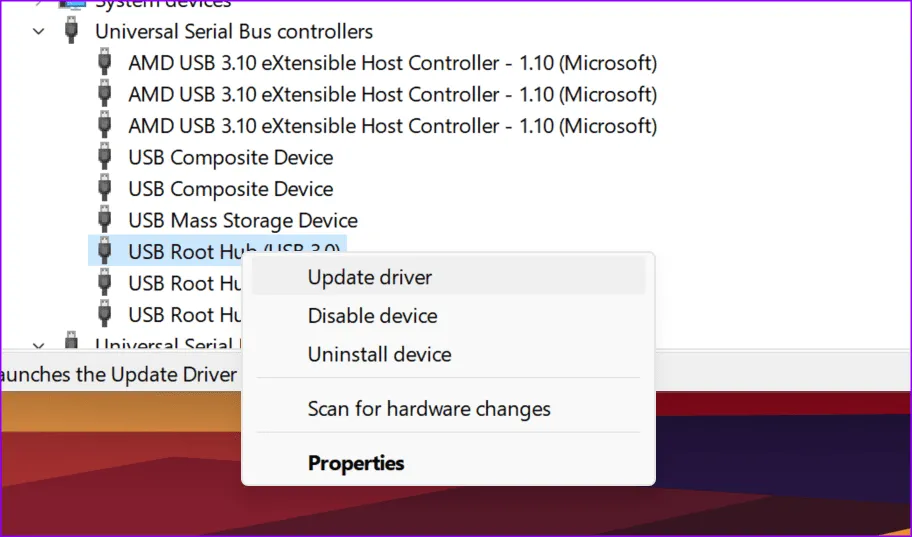Click the status bar Update Driver message
912x537 pixels.
pyautogui.click(x=120, y=375)
